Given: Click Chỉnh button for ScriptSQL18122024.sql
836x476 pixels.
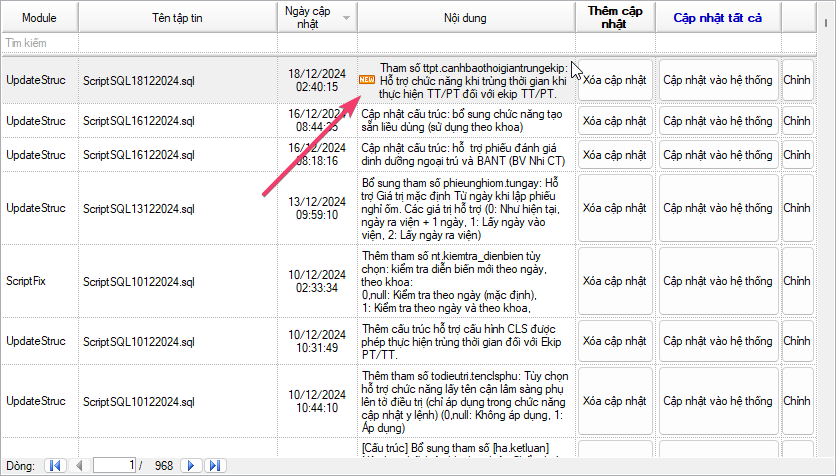Looking at the screenshot, I should 798,80.
